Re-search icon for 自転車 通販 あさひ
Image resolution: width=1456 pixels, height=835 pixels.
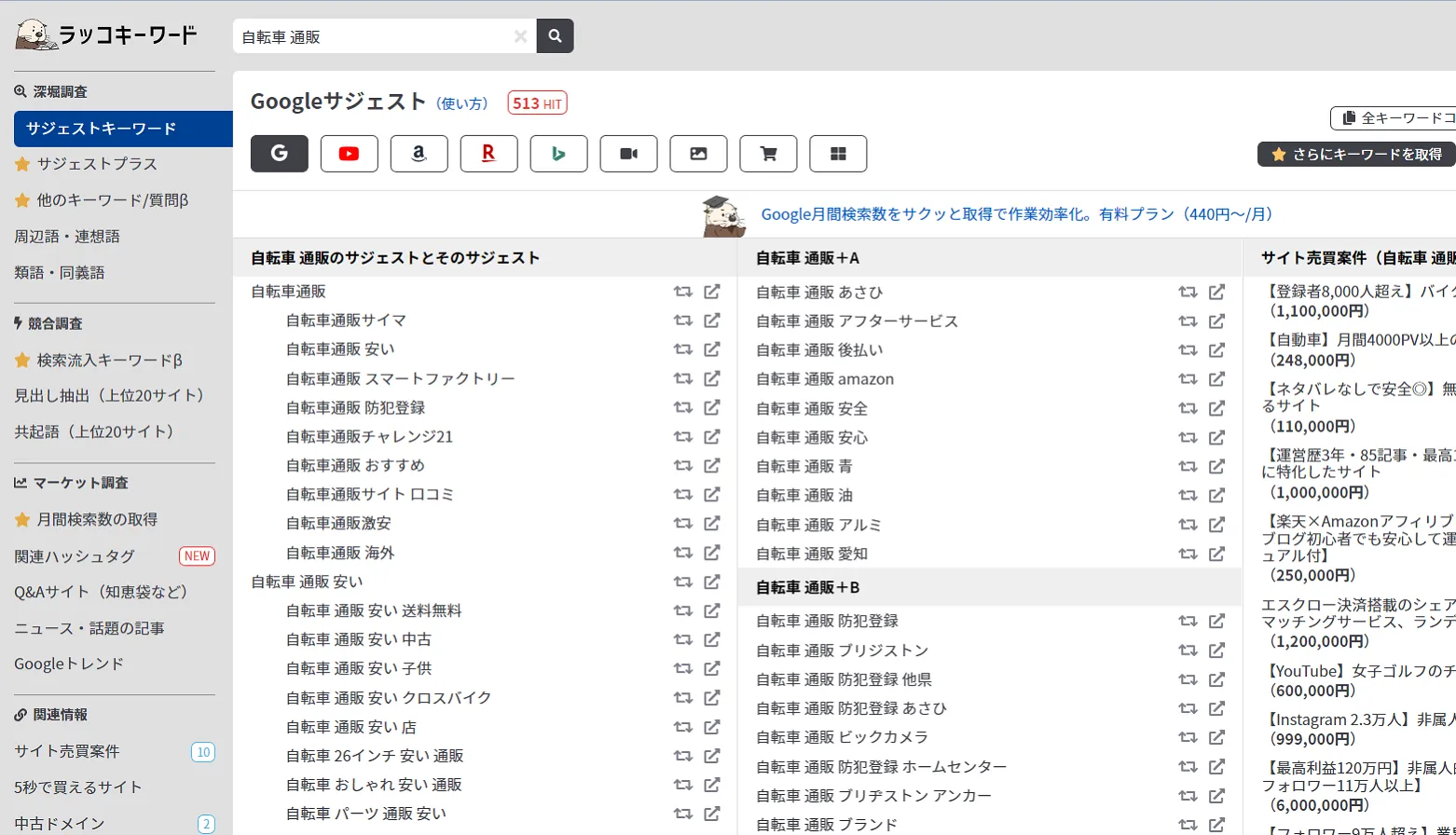tap(1188, 292)
